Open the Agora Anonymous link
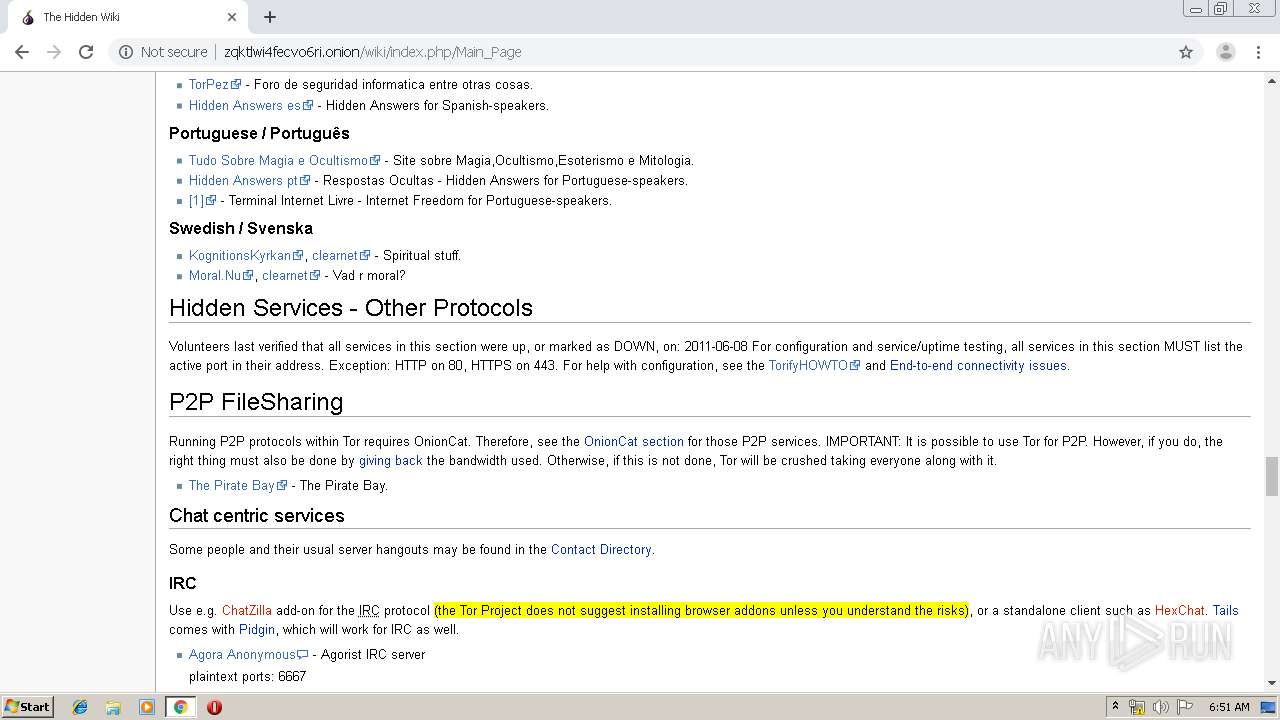 tap(242, 655)
